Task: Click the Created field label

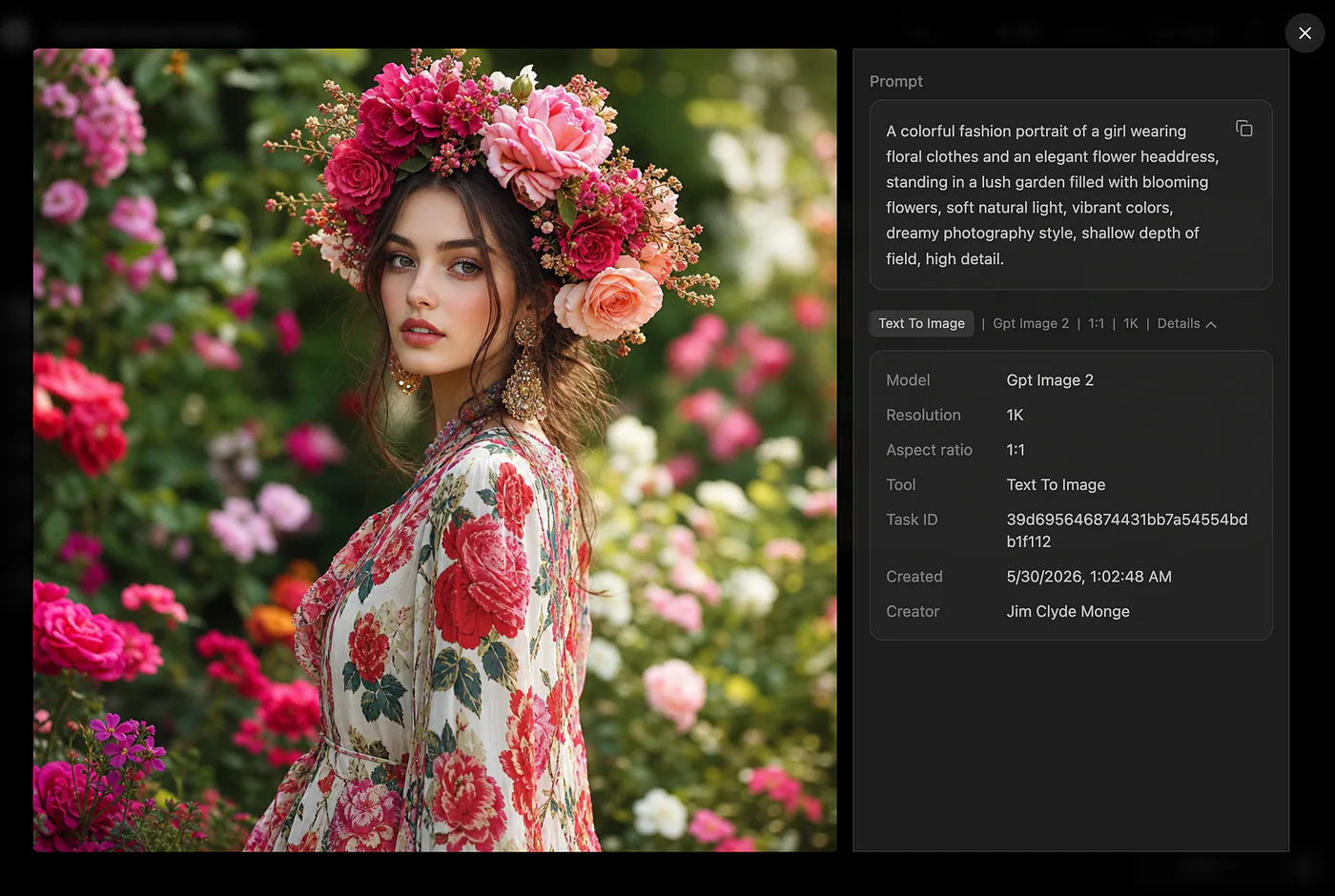Action: click(914, 577)
